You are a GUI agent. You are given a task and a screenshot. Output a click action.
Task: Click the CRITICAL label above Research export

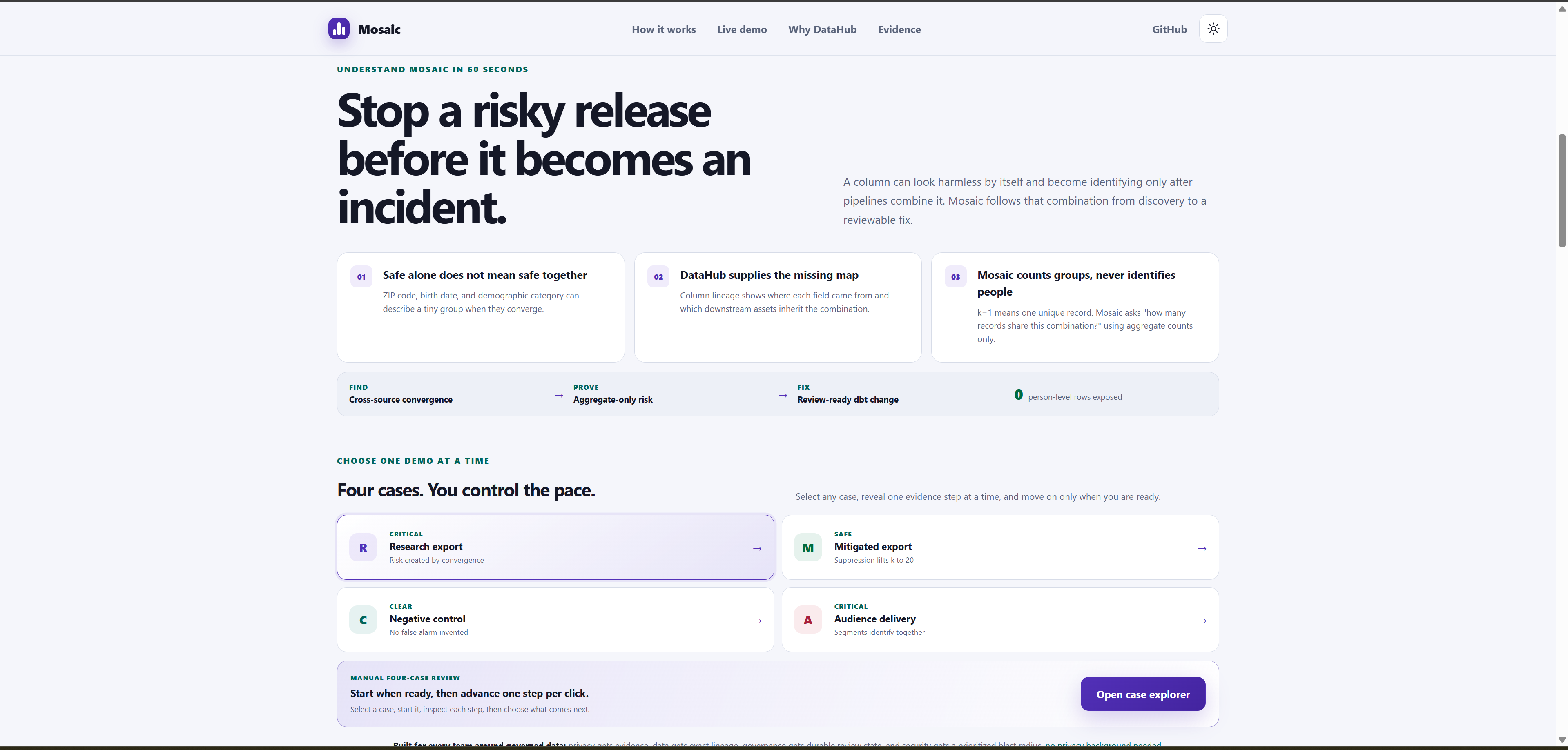click(x=406, y=534)
